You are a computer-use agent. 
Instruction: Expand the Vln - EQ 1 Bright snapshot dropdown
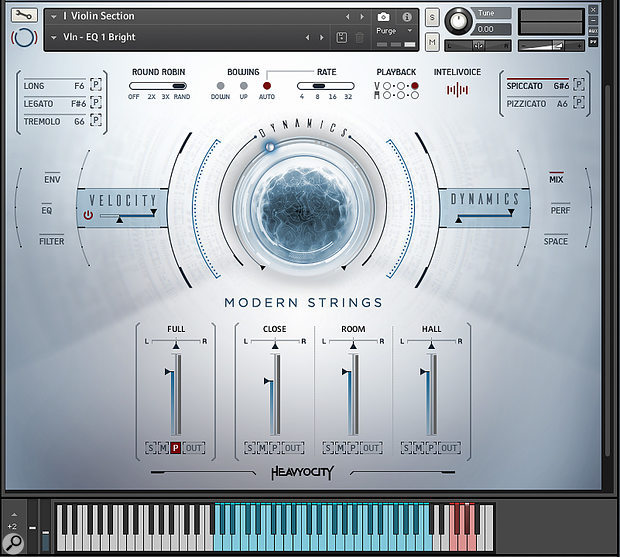point(53,38)
